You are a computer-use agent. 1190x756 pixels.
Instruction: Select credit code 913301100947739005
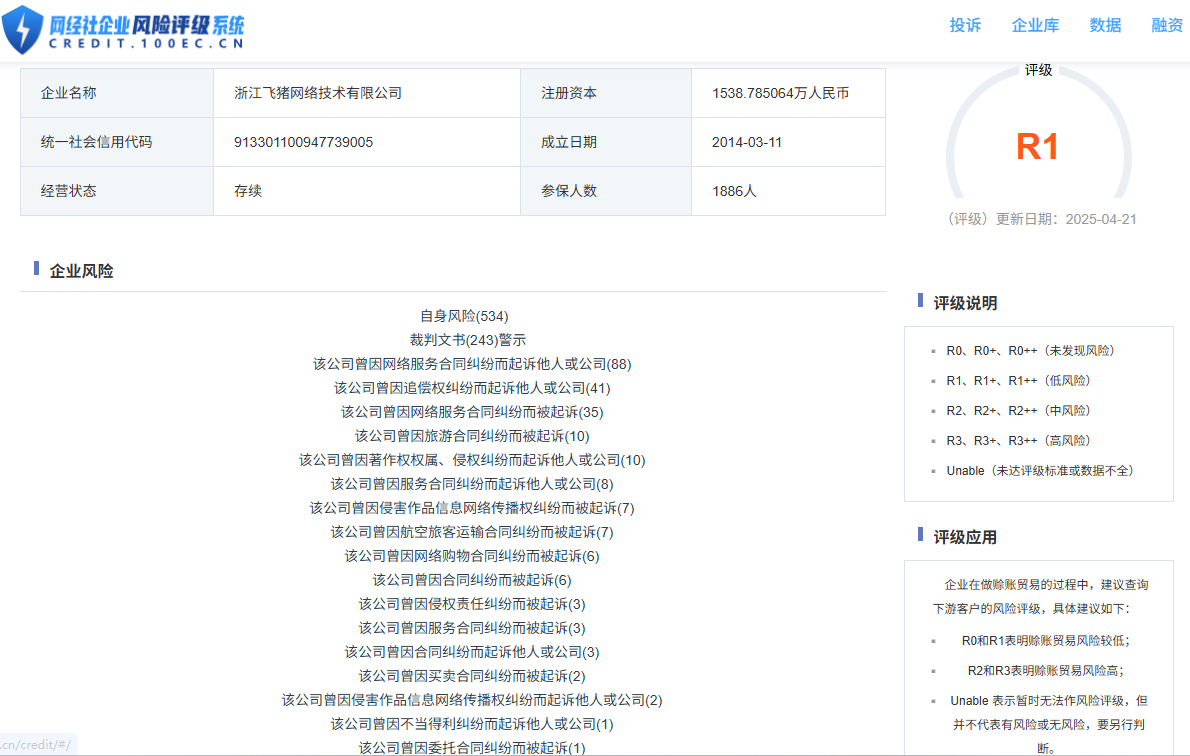tap(304, 142)
